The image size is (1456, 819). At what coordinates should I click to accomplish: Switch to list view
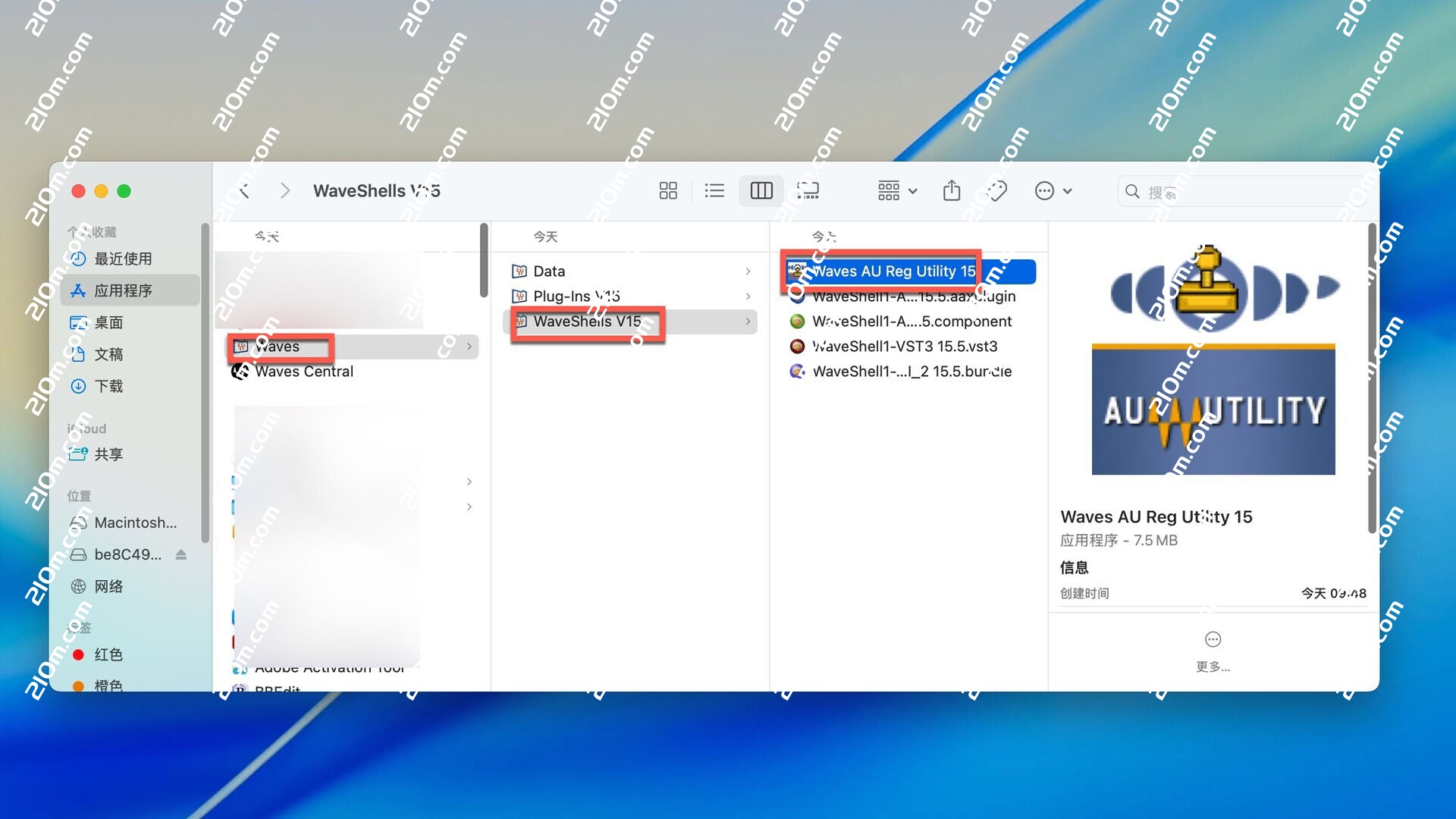pyautogui.click(x=714, y=190)
